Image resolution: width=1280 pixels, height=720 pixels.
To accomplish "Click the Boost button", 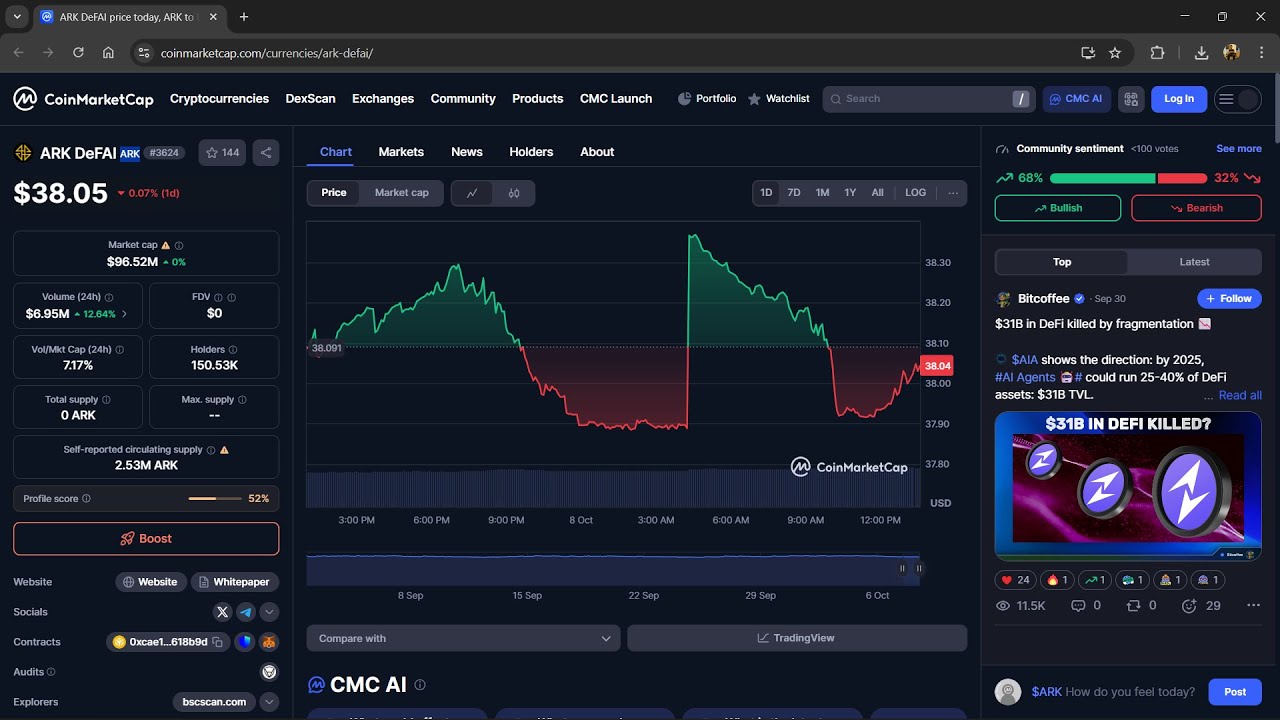I will pyautogui.click(x=146, y=538).
